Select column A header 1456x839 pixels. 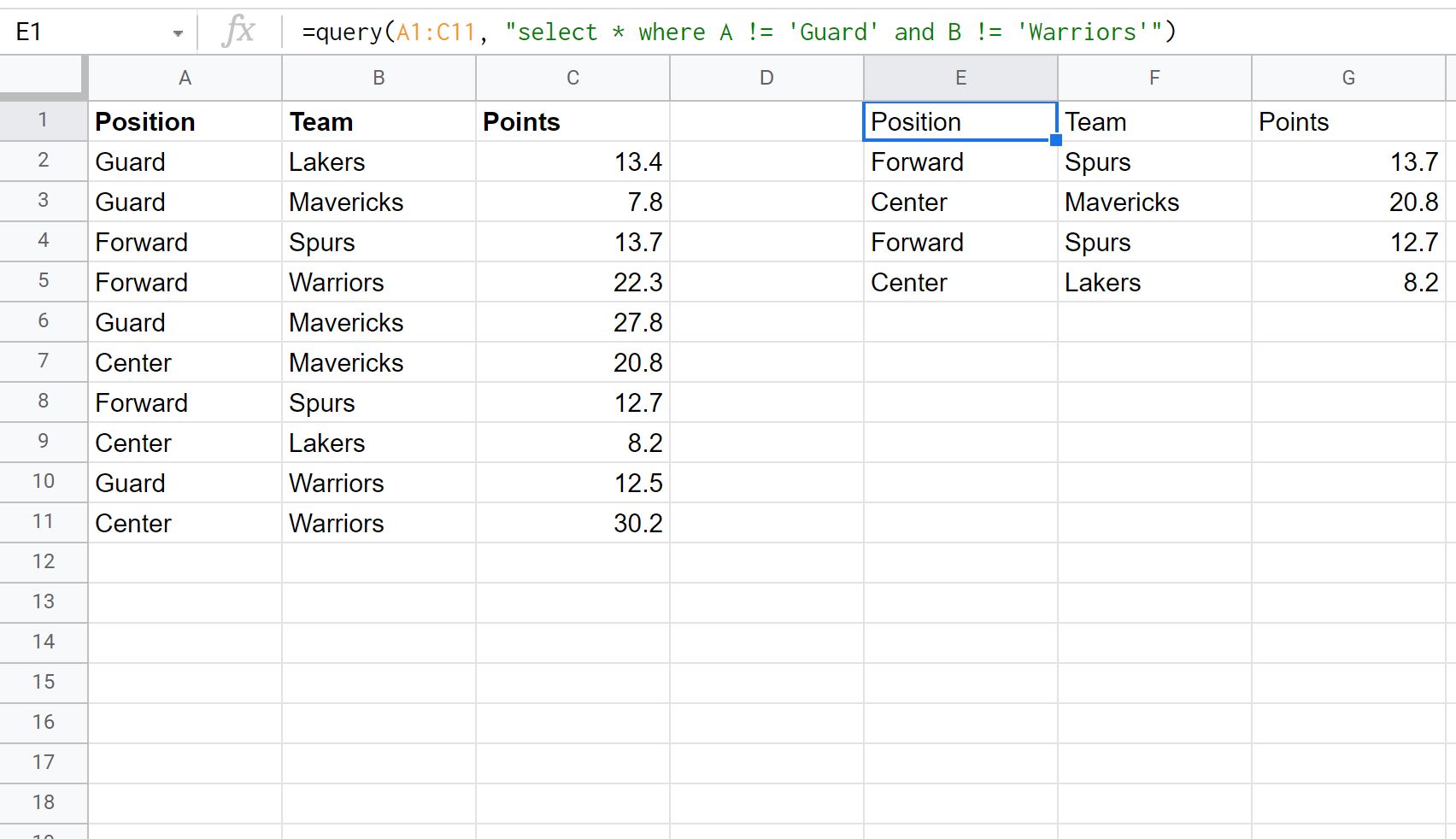185,78
